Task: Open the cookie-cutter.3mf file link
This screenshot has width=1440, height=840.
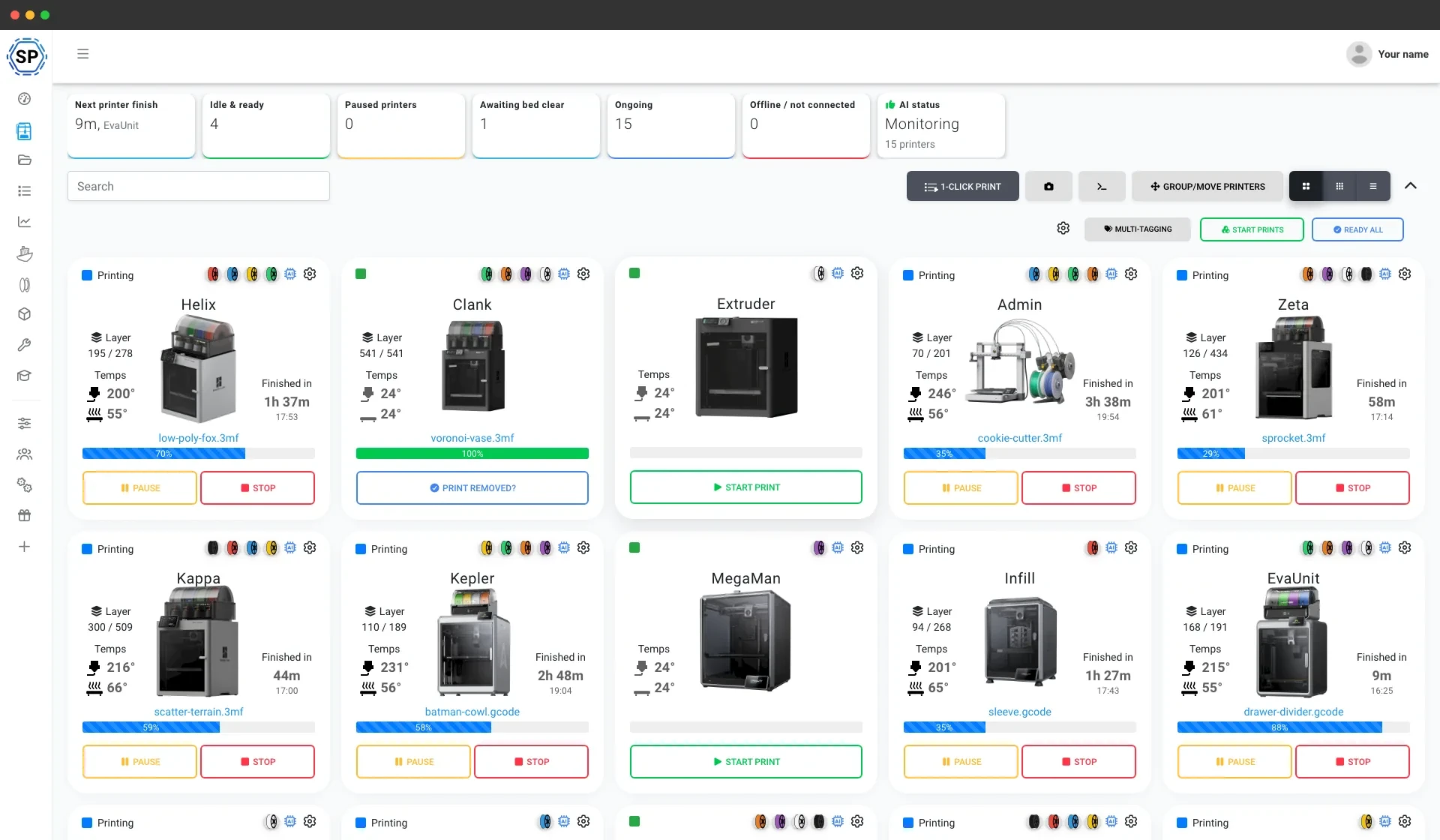Action: click(1019, 438)
